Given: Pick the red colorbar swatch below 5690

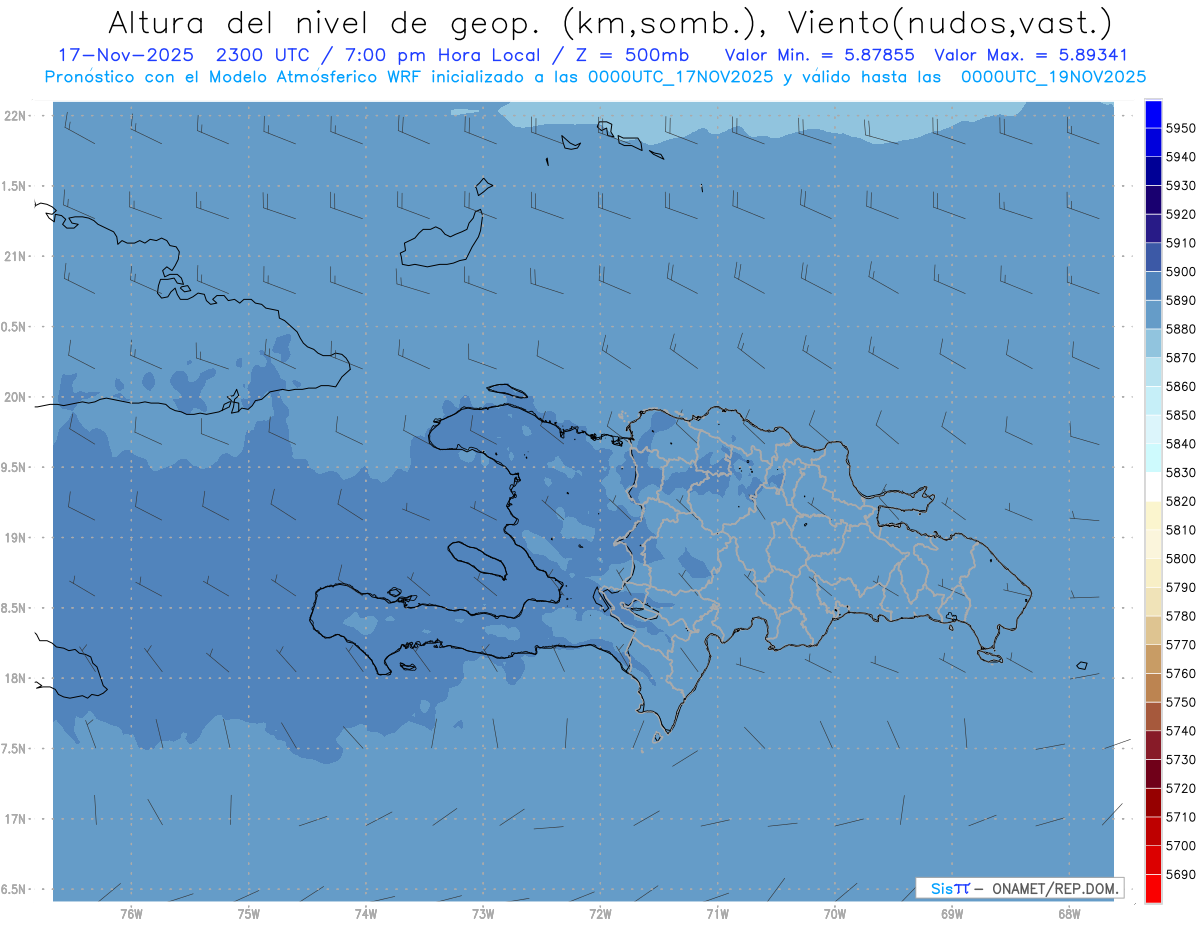Looking at the screenshot, I should 1153,888.
